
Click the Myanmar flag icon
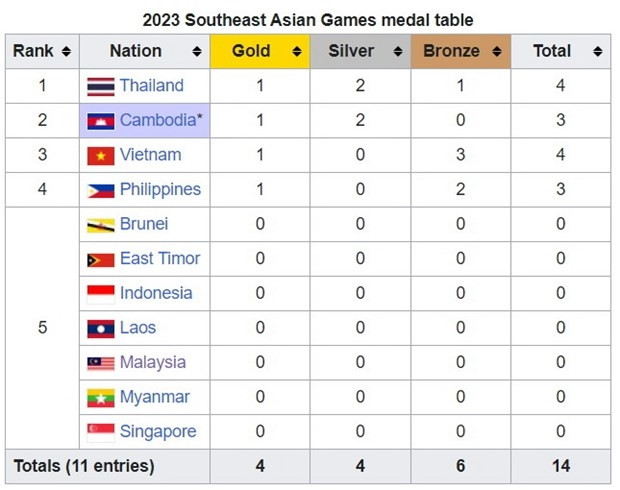click(x=101, y=398)
